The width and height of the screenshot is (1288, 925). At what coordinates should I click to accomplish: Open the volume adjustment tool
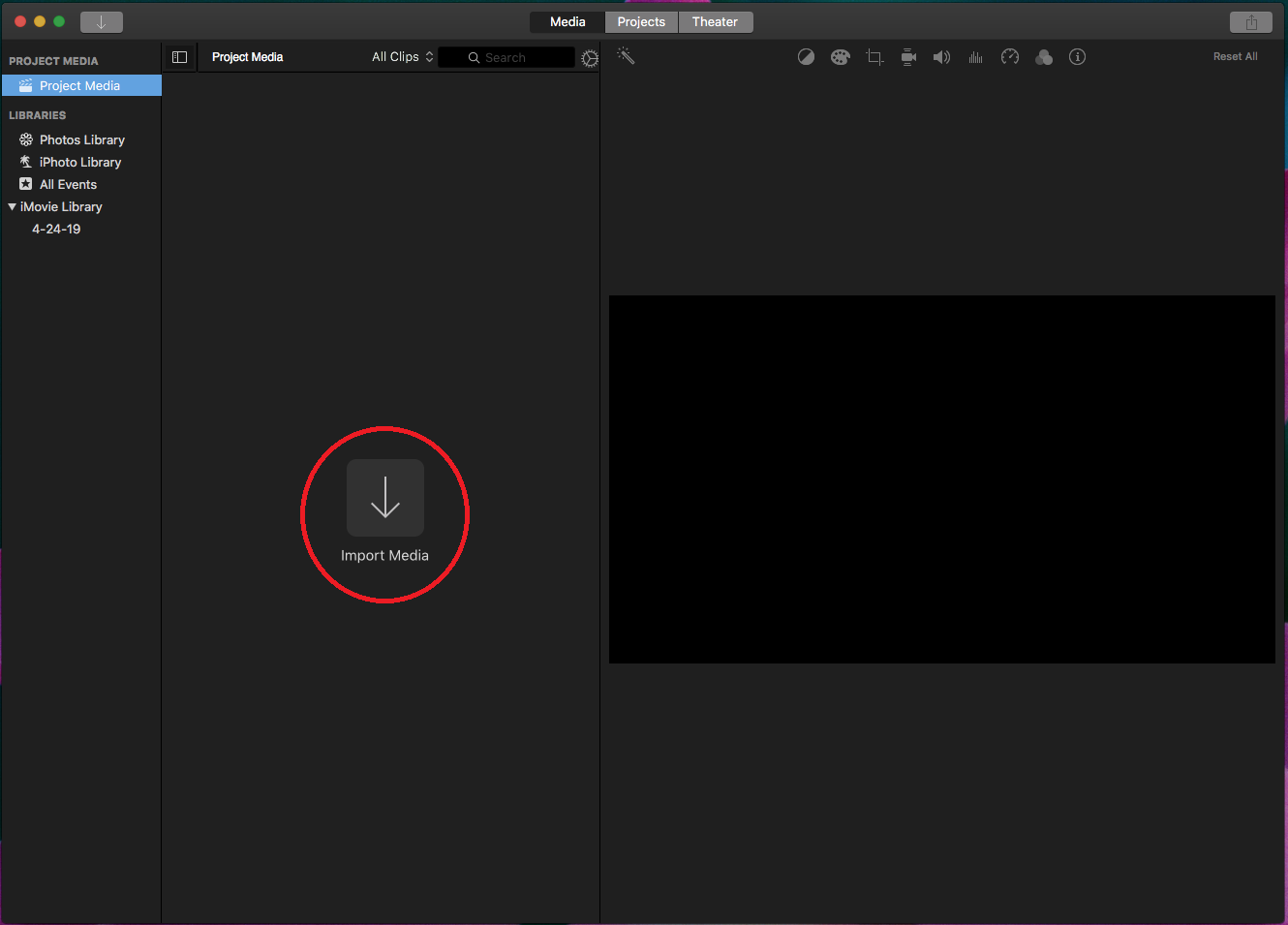[941, 57]
